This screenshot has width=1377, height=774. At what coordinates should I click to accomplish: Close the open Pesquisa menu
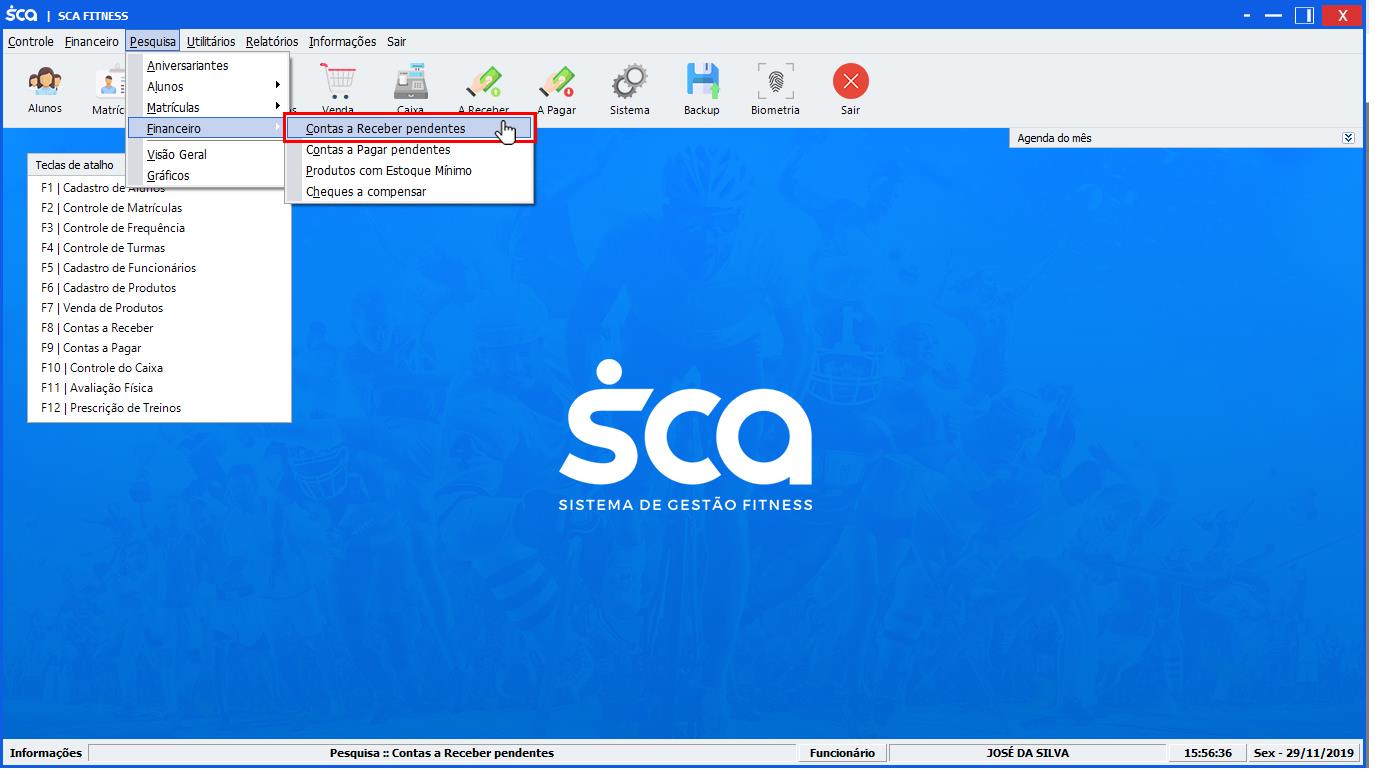[152, 42]
